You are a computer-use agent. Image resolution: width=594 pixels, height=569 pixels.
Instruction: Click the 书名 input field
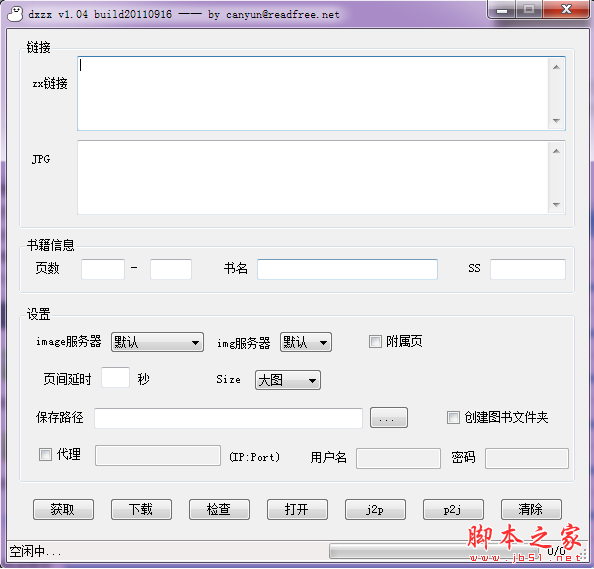(x=347, y=269)
